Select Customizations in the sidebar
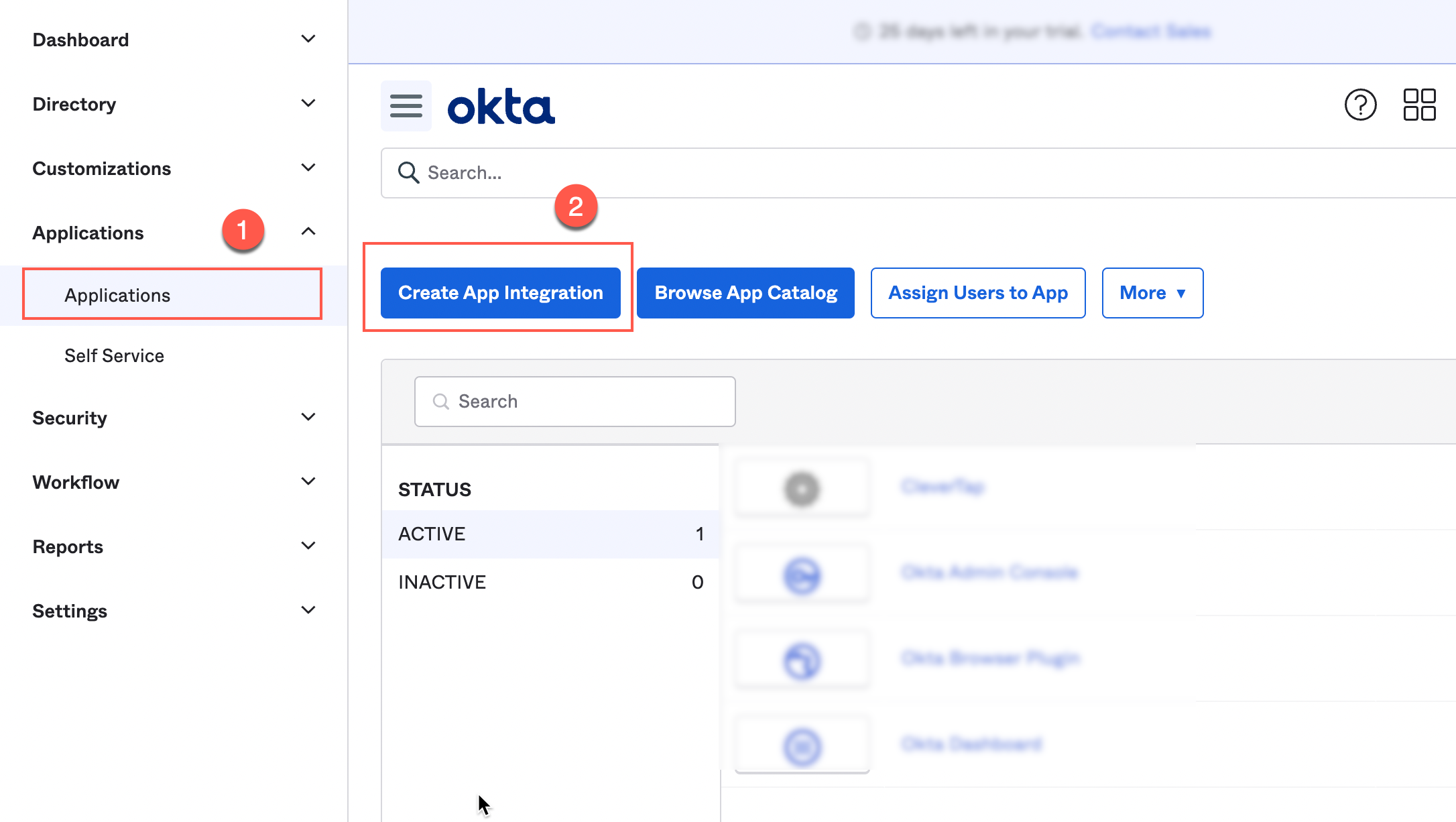Image resolution: width=1456 pixels, height=822 pixels. pyautogui.click(x=102, y=168)
